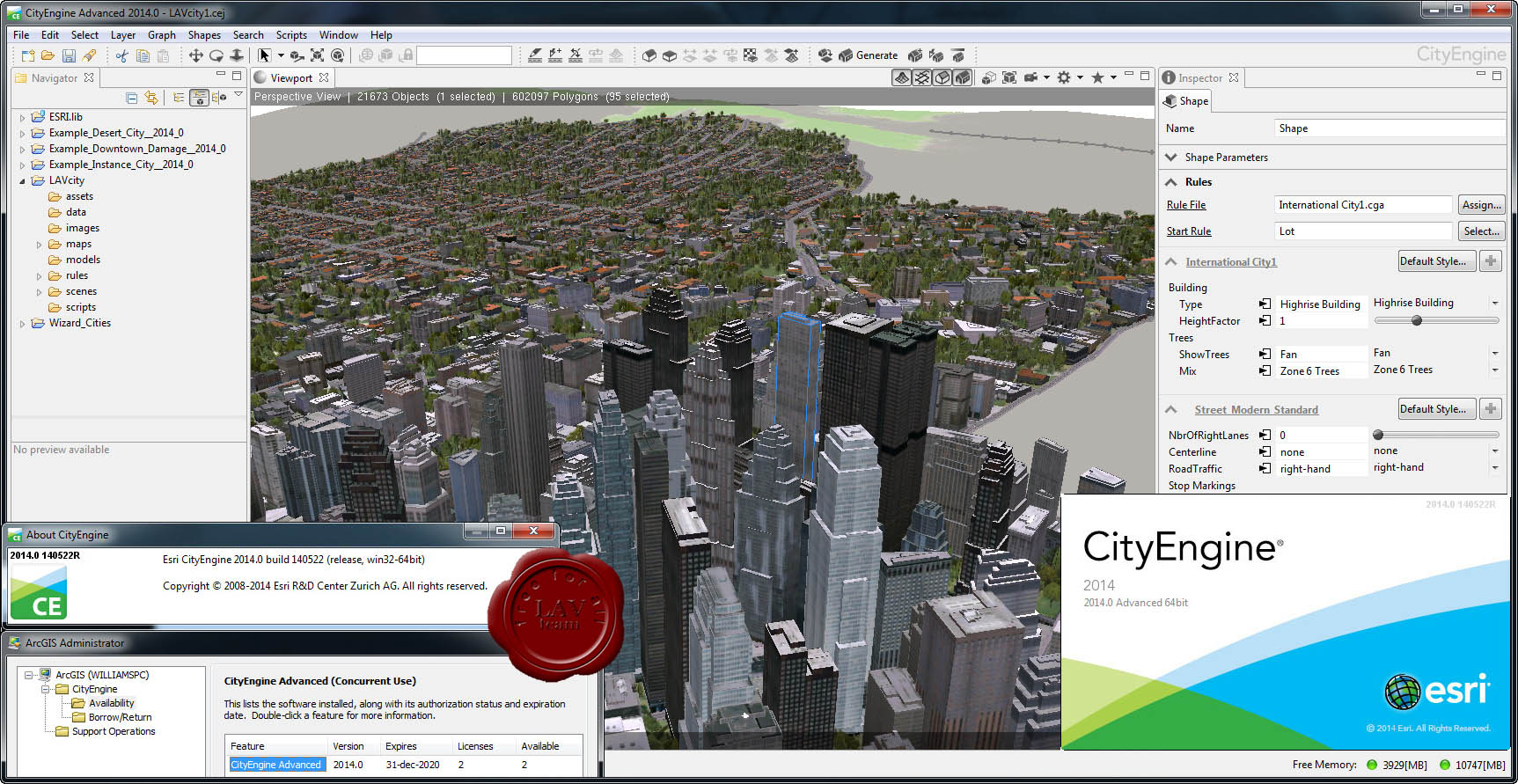The height and width of the screenshot is (784, 1518).
Task: Click the Paste clipboard icon
Action: pos(163,55)
